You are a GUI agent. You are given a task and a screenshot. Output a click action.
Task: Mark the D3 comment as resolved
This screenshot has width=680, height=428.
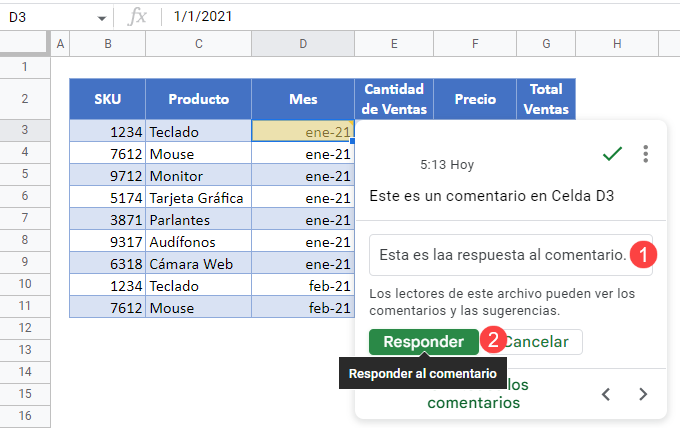click(612, 154)
